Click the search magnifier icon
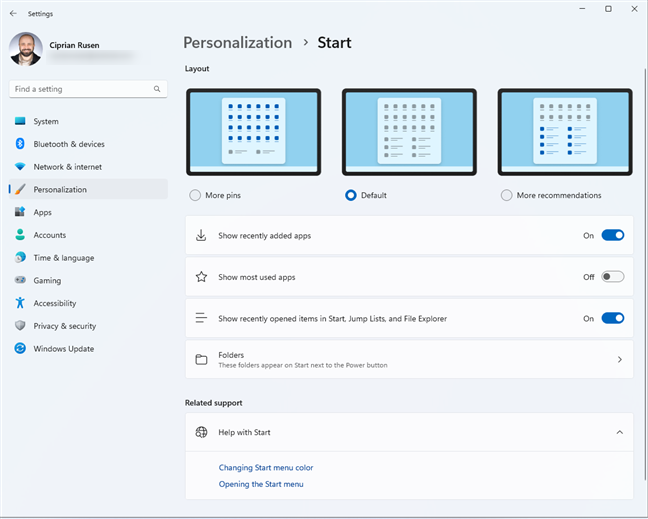 coord(157,89)
